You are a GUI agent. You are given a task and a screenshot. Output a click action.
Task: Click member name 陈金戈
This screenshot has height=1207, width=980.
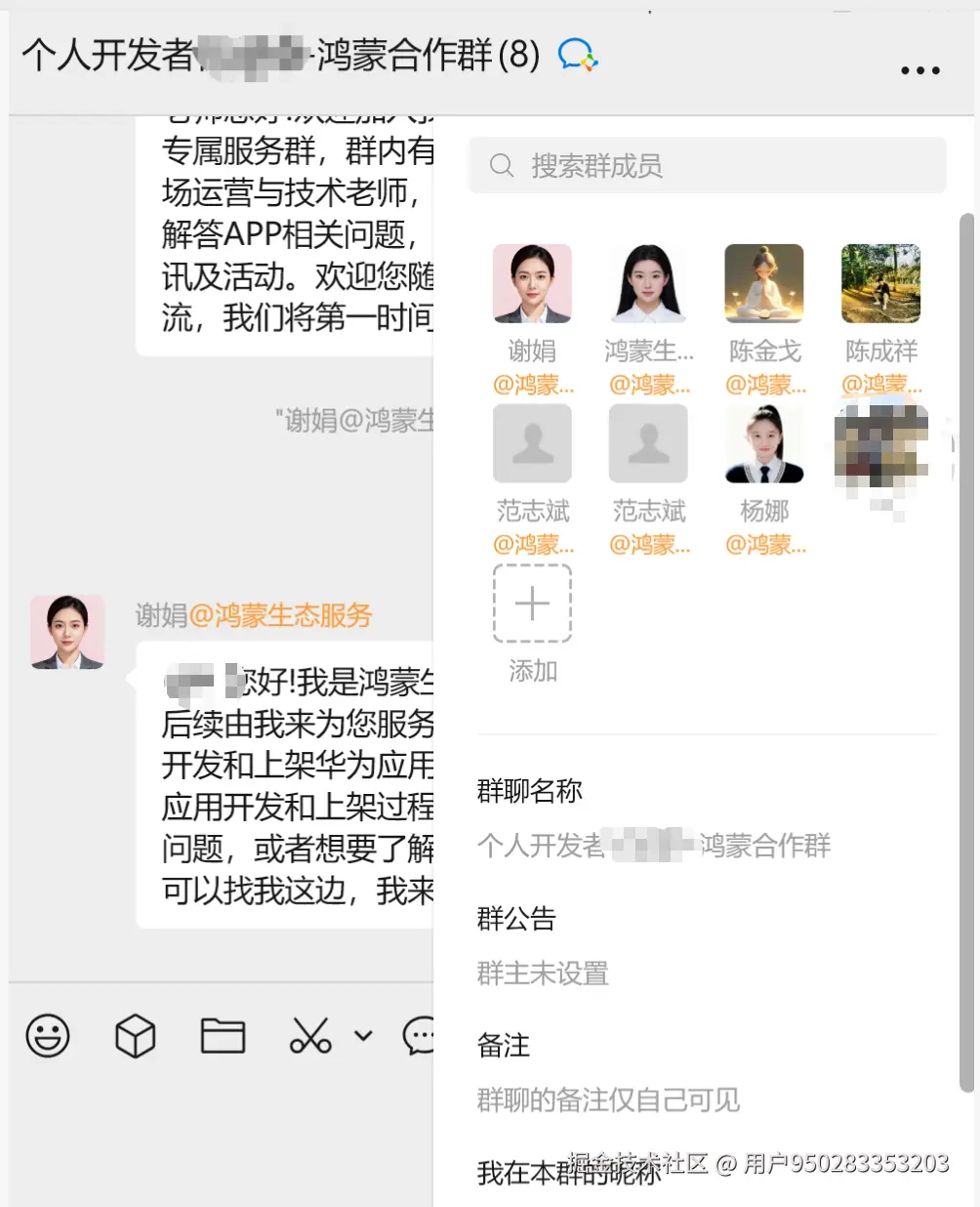764,351
